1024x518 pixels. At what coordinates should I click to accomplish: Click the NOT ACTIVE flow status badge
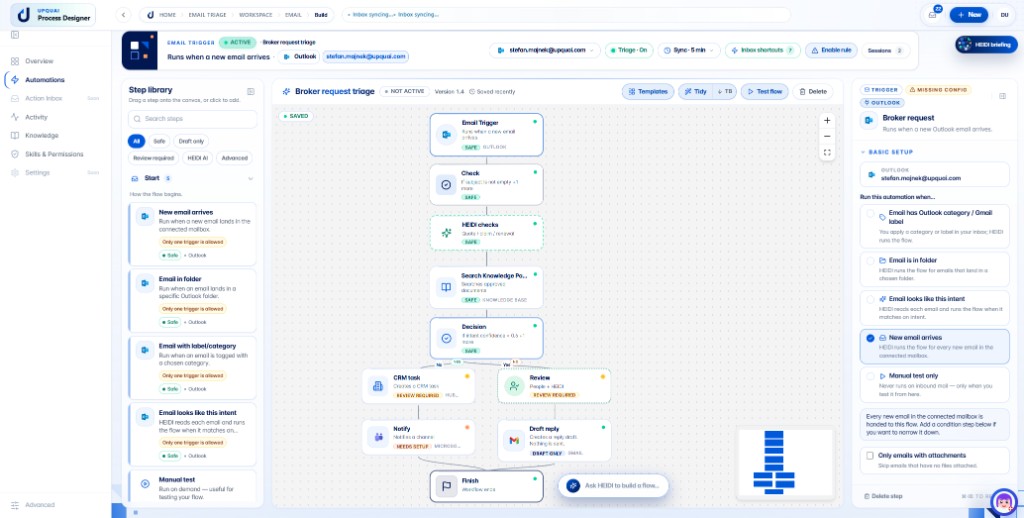404,91
